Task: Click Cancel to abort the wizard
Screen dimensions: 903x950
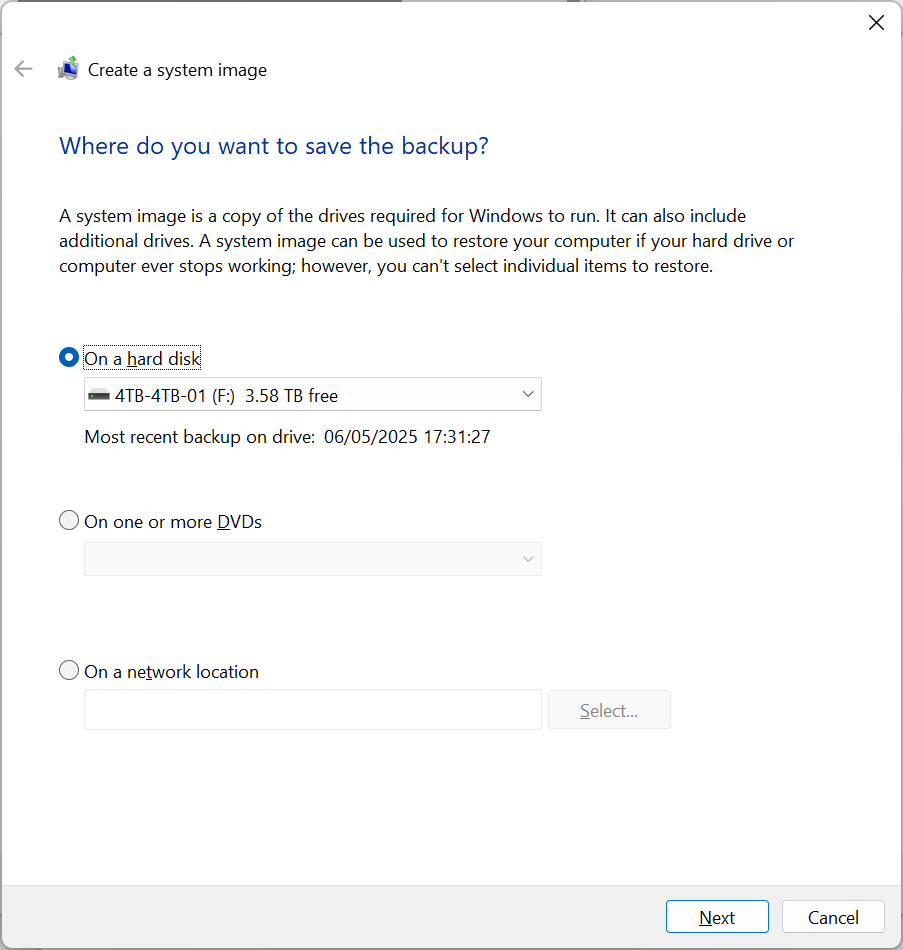Action: 833,917
